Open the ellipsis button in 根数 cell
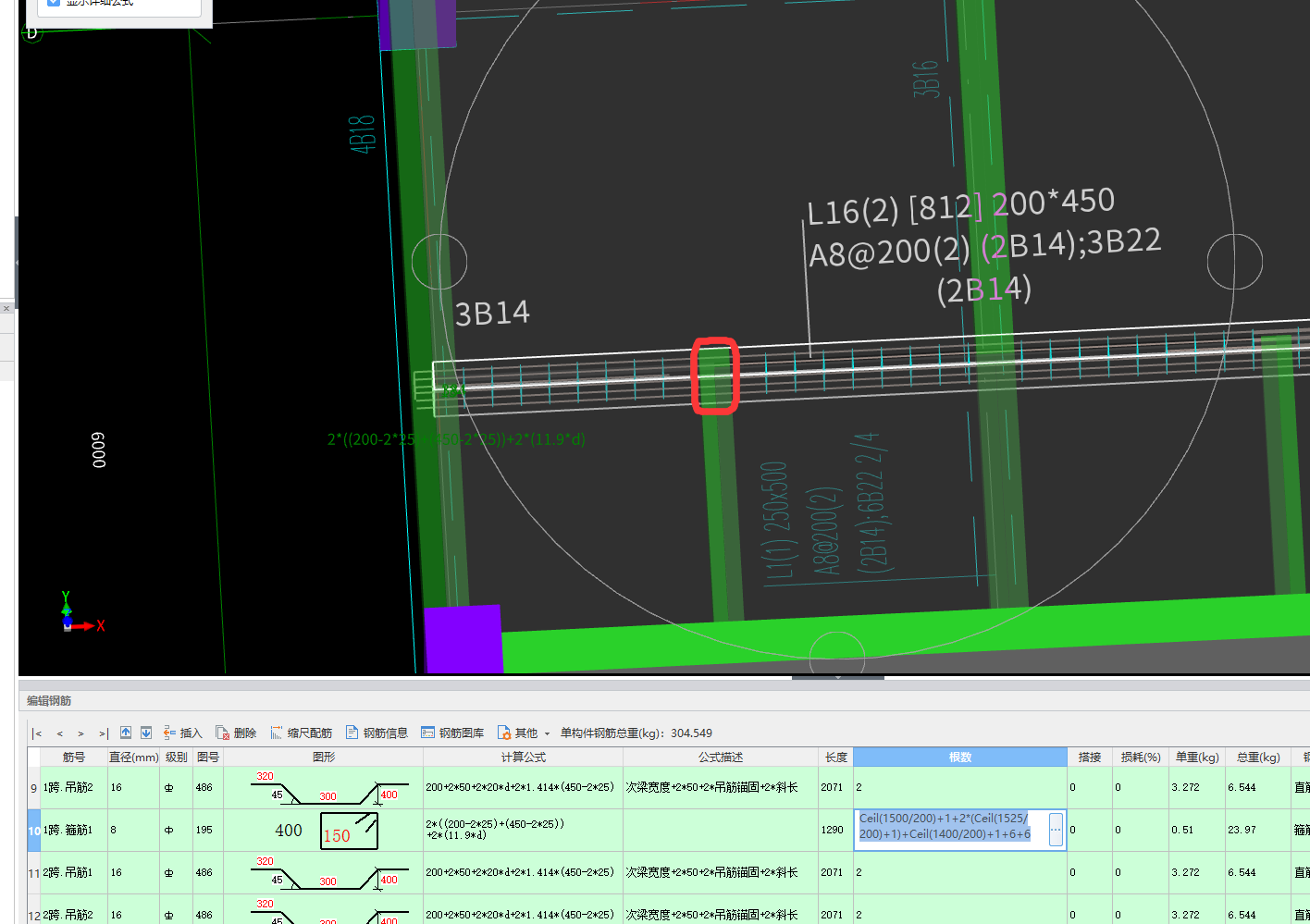 pyautogui.click(x=1056, y=830)
